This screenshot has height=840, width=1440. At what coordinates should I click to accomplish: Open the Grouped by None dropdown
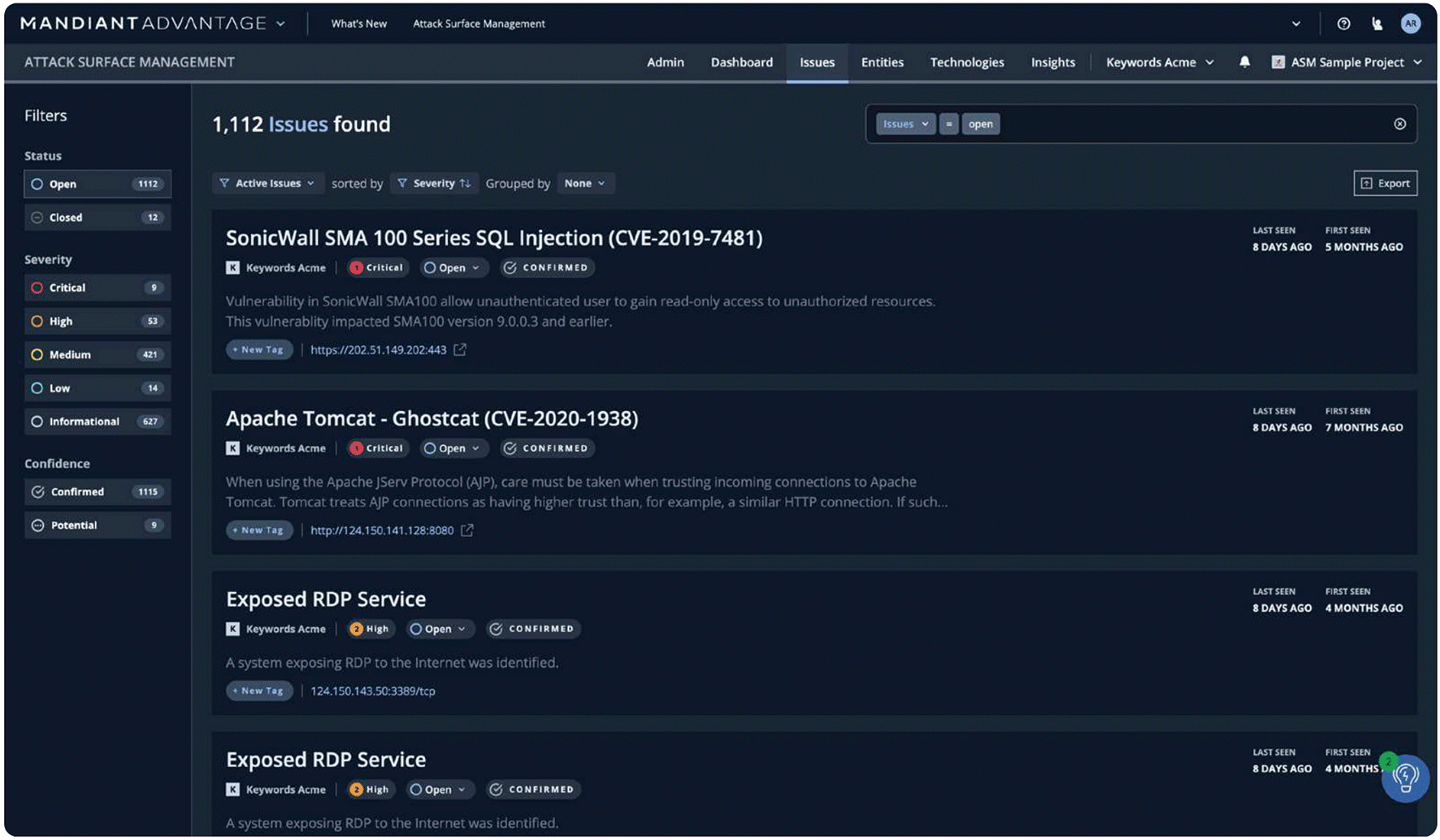point(585,183)
